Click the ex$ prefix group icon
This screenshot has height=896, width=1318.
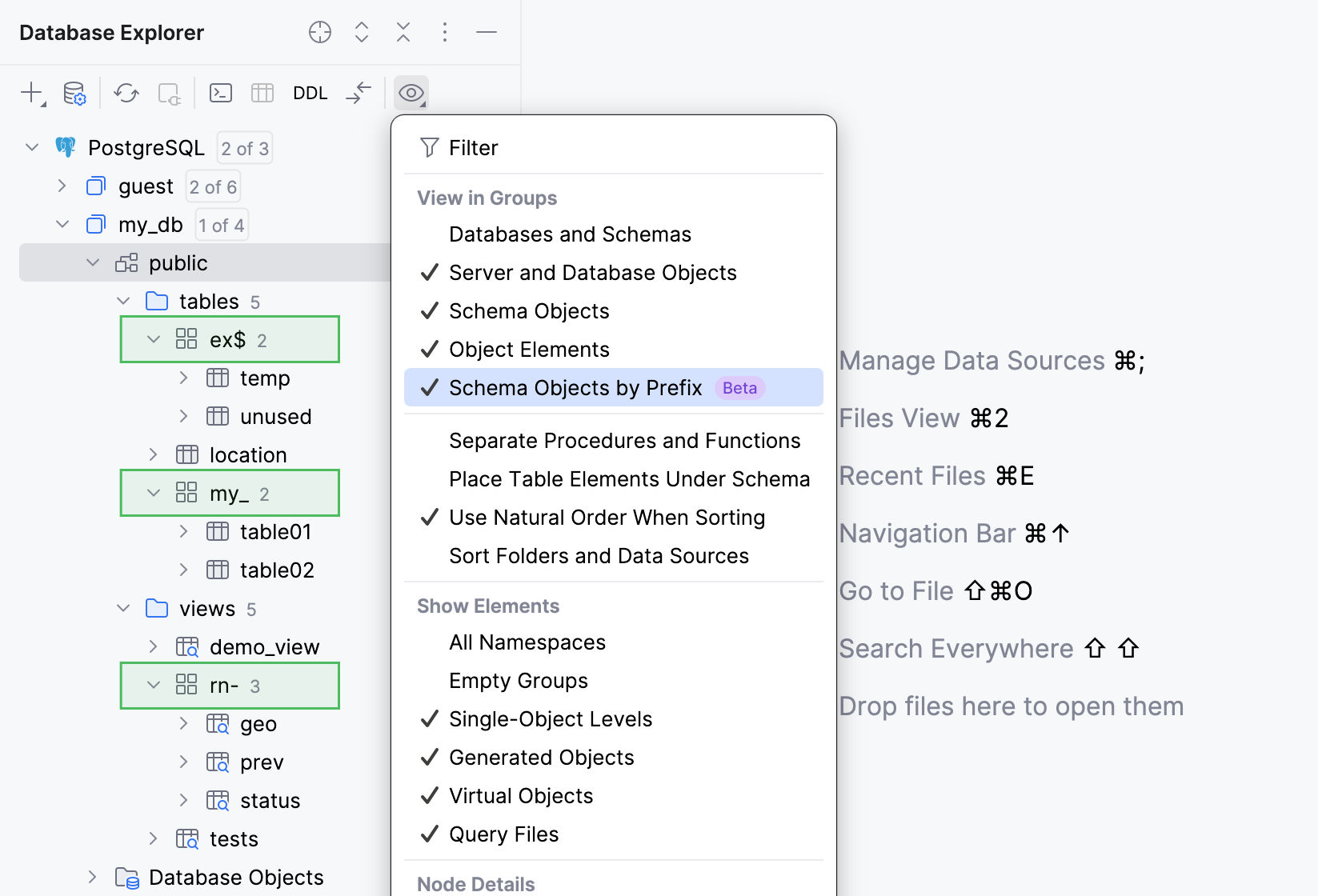pyautogui.click(x=186, y=339)
